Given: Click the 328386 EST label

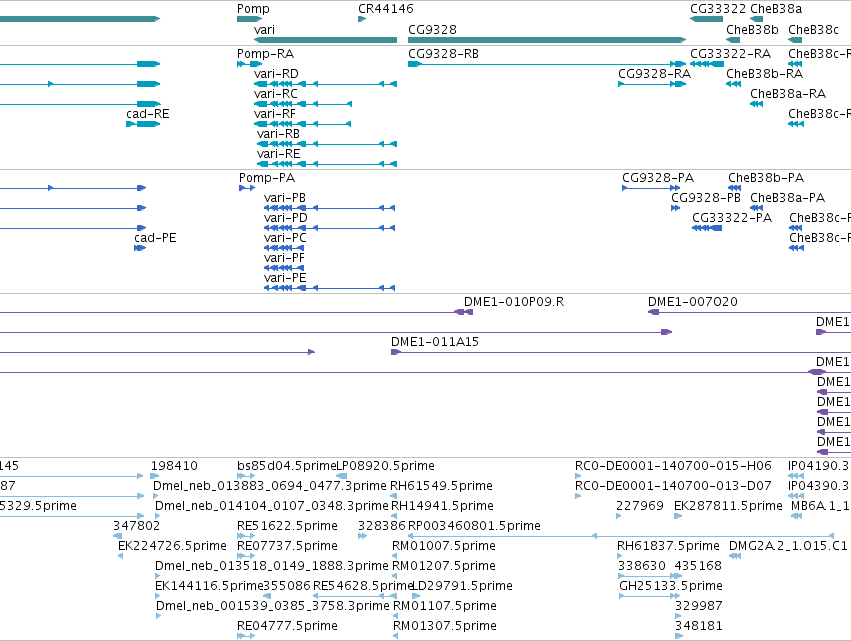Looking at the screenshot, I should coord(382,526).
